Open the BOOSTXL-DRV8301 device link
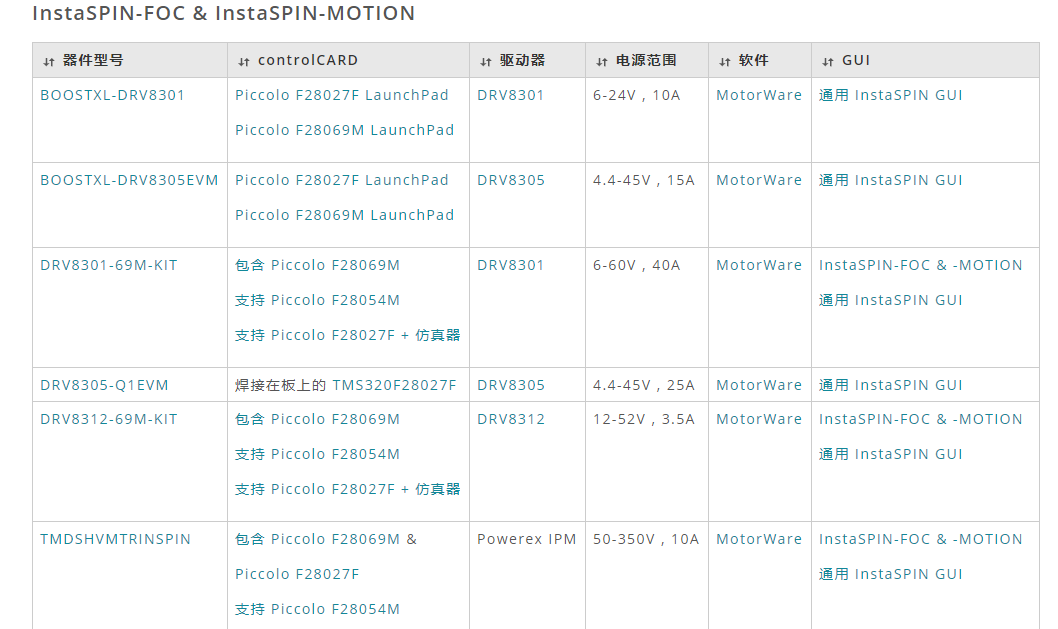The image size is (1058, 629). tap(112, 95)
